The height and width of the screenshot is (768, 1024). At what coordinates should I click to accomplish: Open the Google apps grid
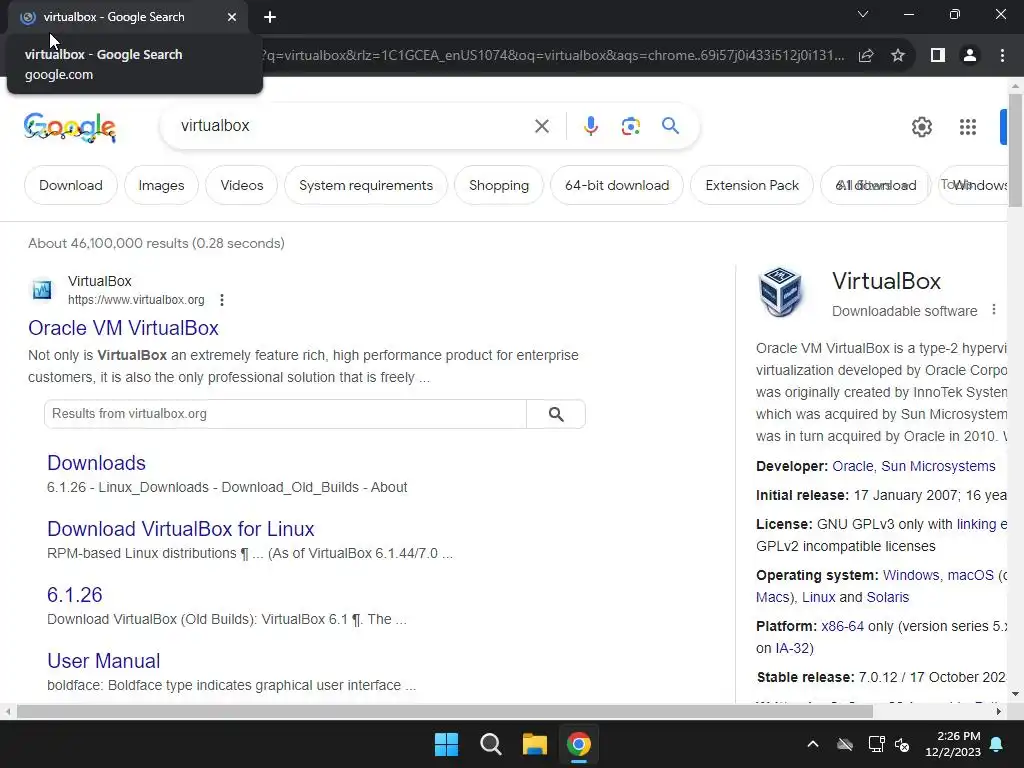(968, 127)
